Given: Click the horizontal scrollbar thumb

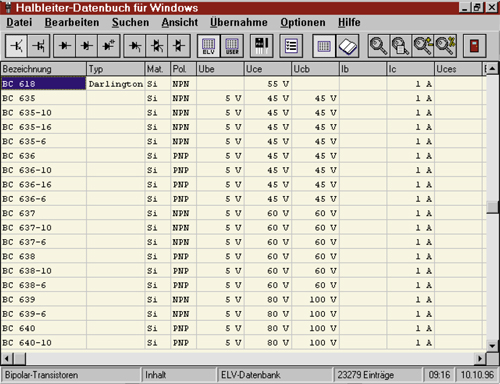Looking at the screenshot, I should 20,359.
